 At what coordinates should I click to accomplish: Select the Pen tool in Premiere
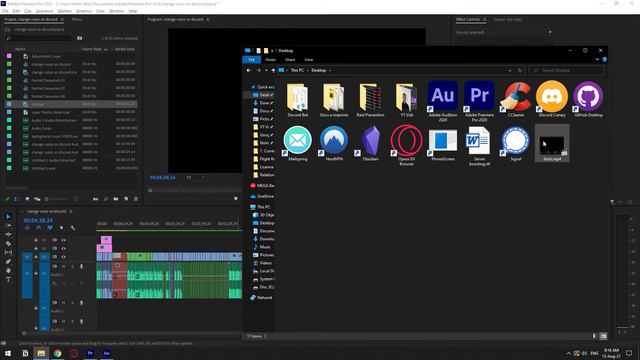point(8,262)
